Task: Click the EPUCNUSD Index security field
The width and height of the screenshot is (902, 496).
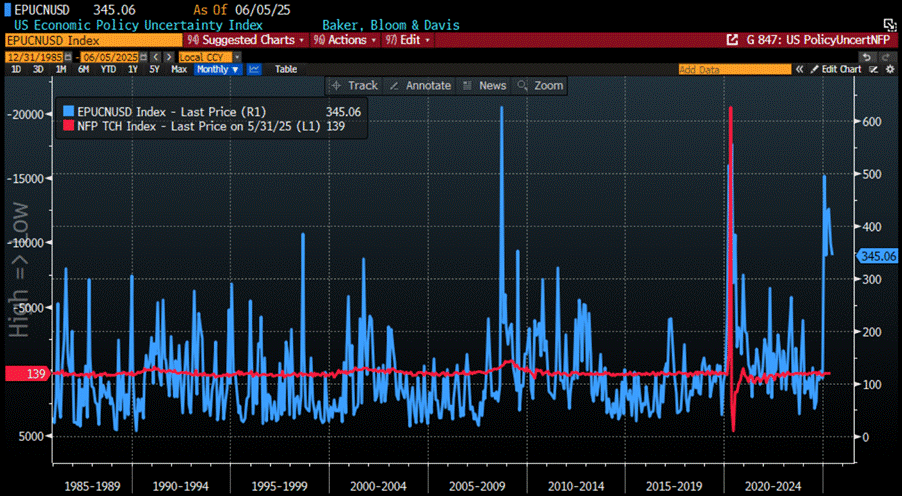Action: tap(94, 40)
